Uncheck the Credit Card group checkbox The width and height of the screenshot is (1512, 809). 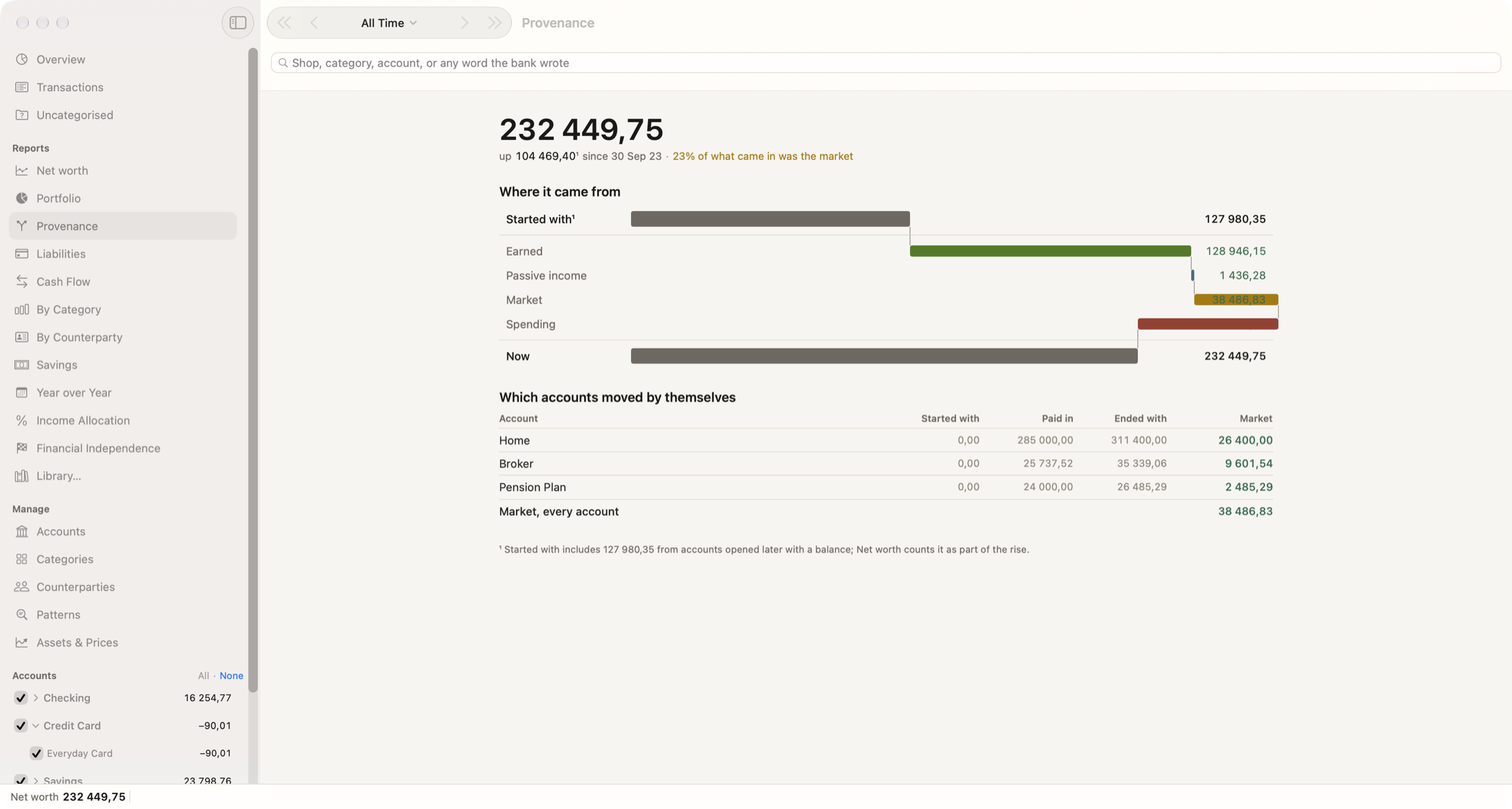21,725
